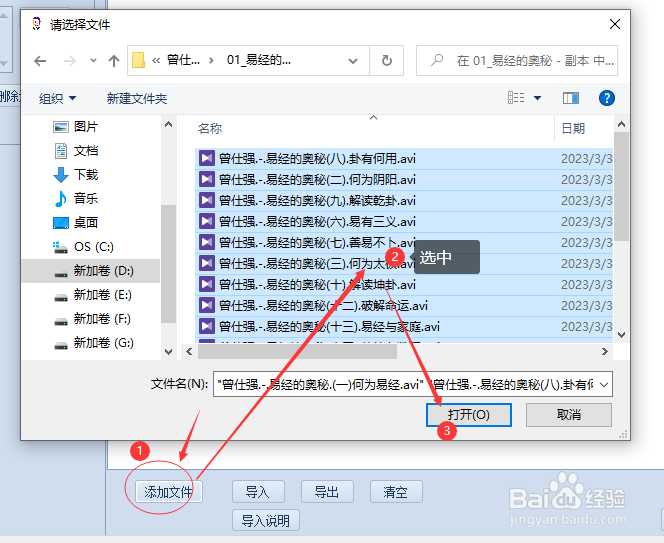Click video icon of 何为阴阳.avi
664x543 pixels.
coord(207,180)
